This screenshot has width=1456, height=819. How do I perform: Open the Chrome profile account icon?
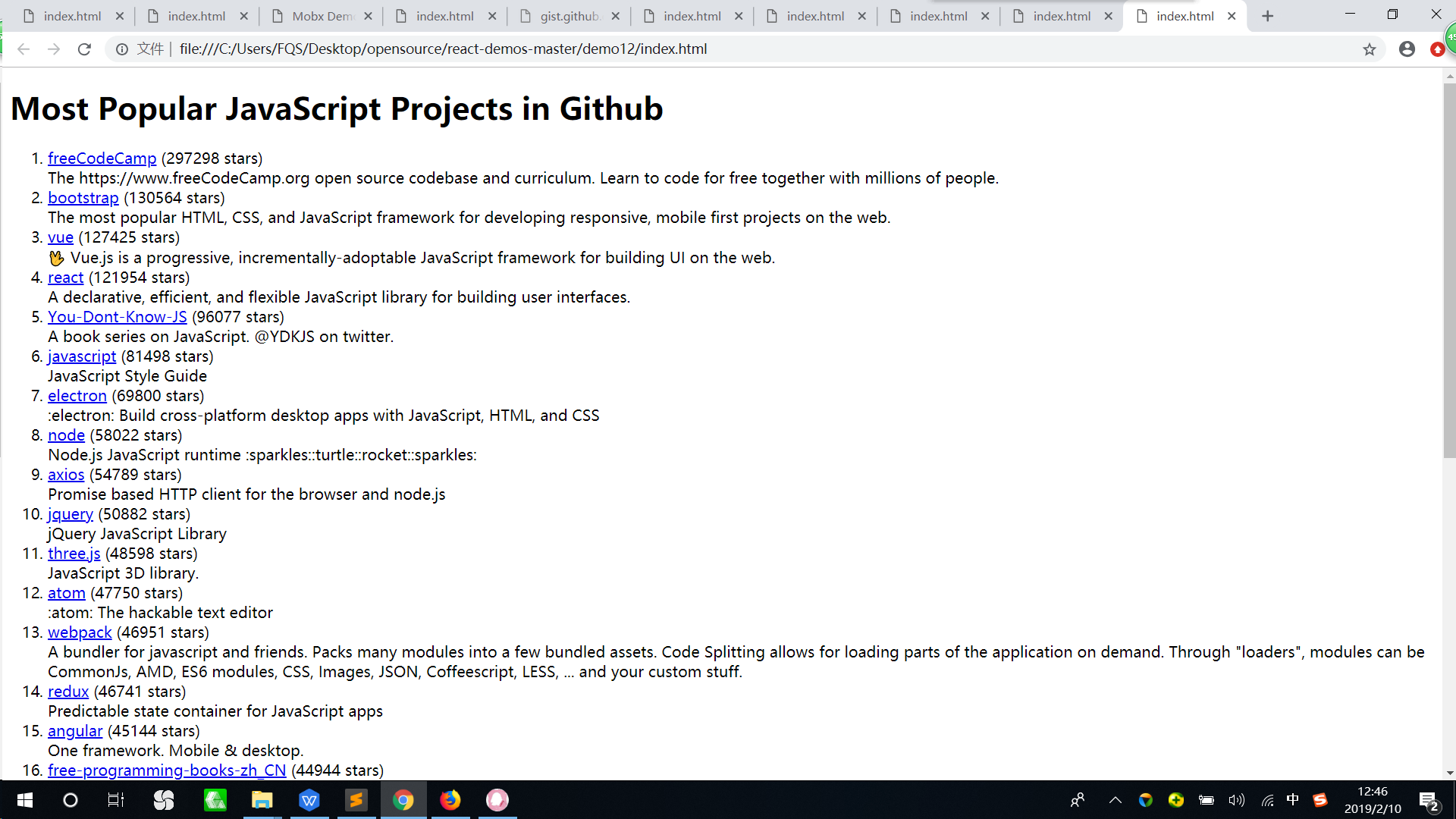(x=1407, y=49)
